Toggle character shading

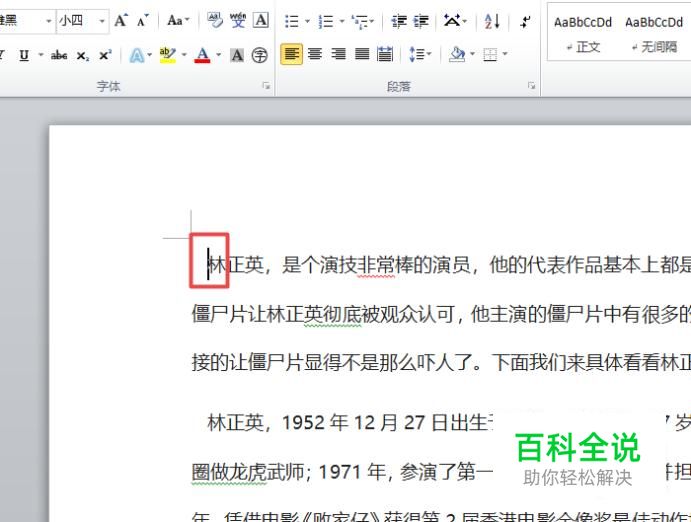coord(237,56)
